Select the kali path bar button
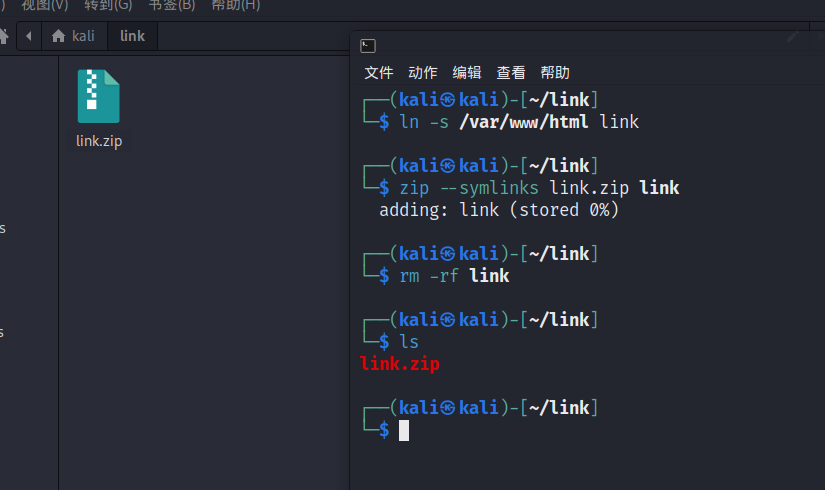The height and width of the screenshot is (490, 825). pyautogui.click(x=74, y=36)
